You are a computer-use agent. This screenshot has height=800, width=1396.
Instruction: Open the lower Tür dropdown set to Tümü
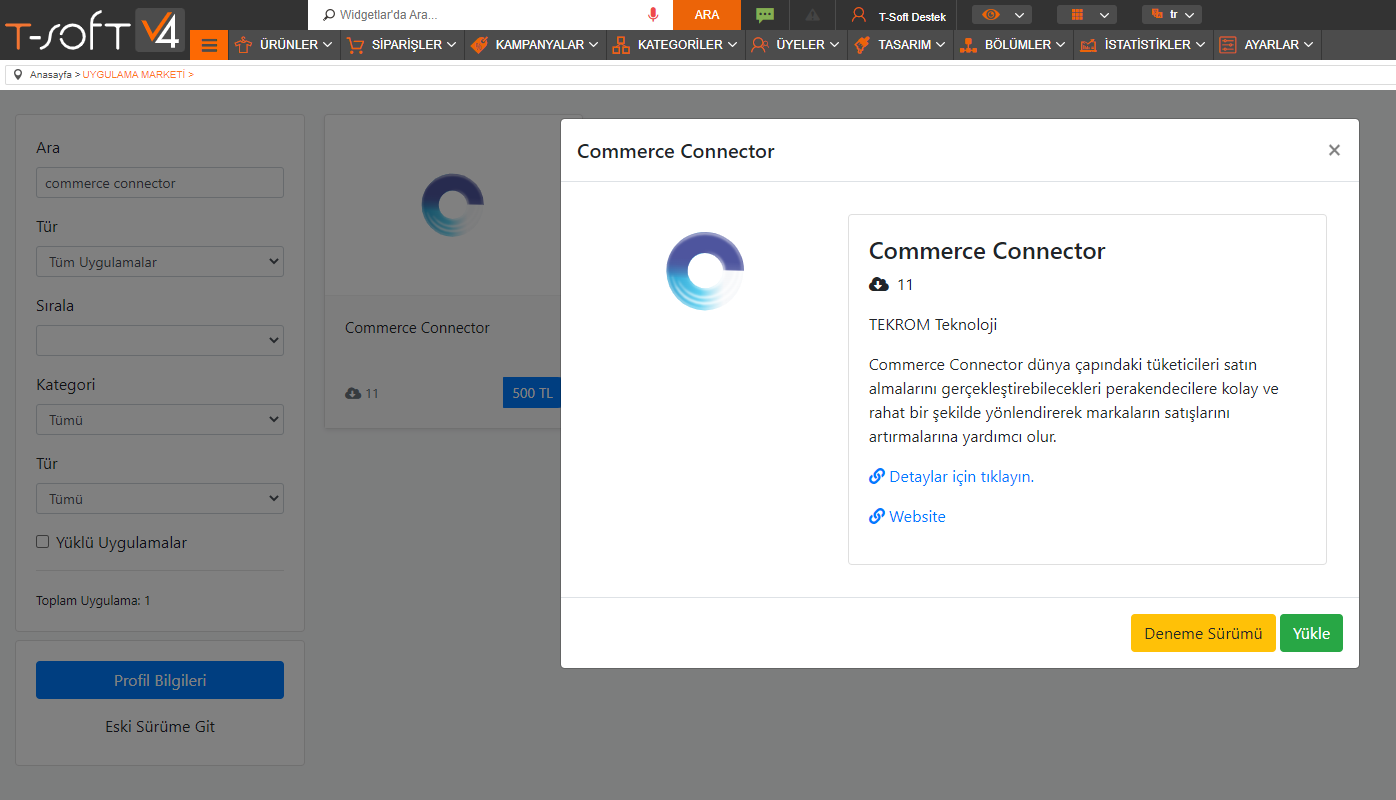pos(160,499)
